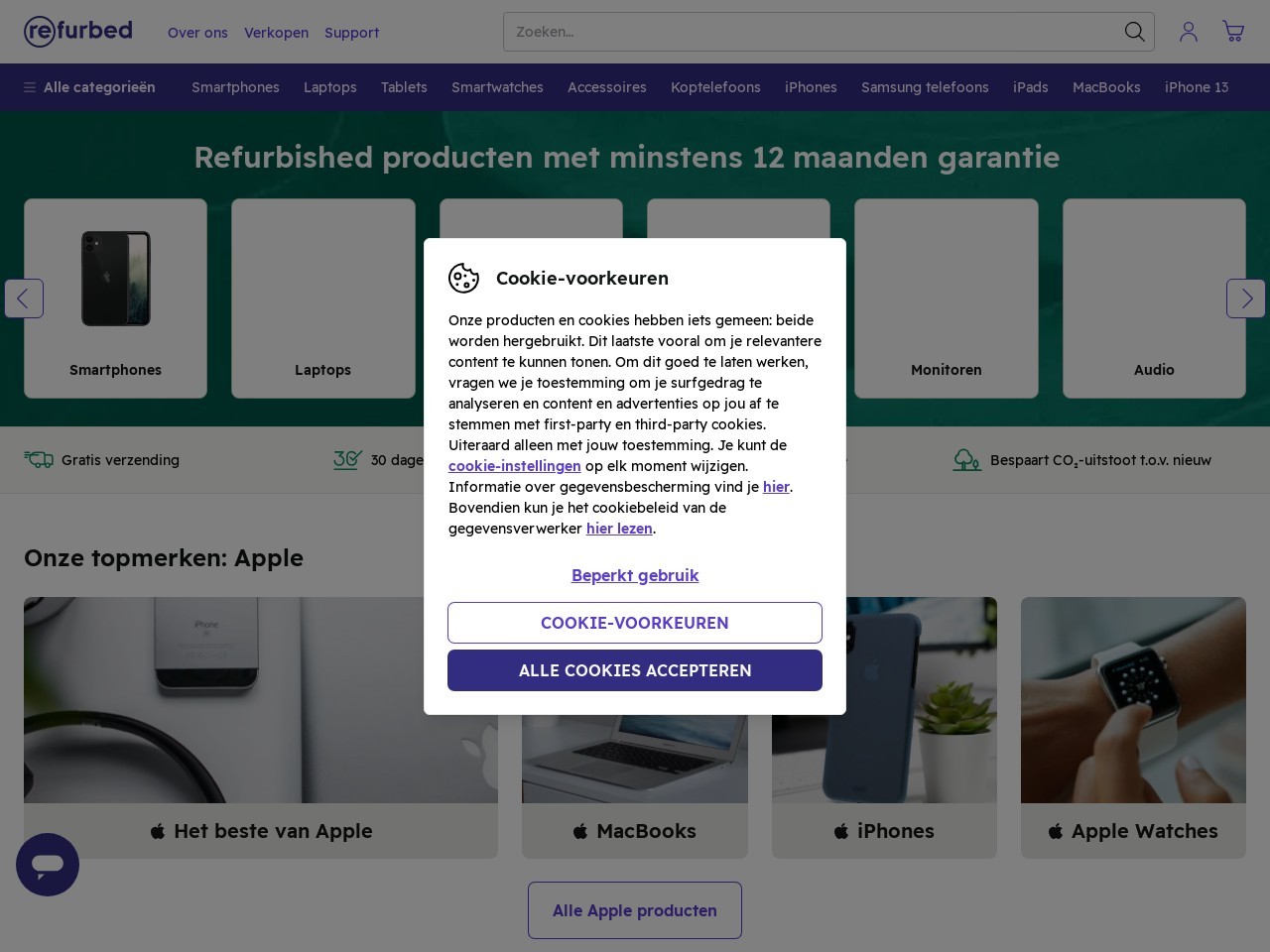Click the refurbed logo

[x=78, y=31]
